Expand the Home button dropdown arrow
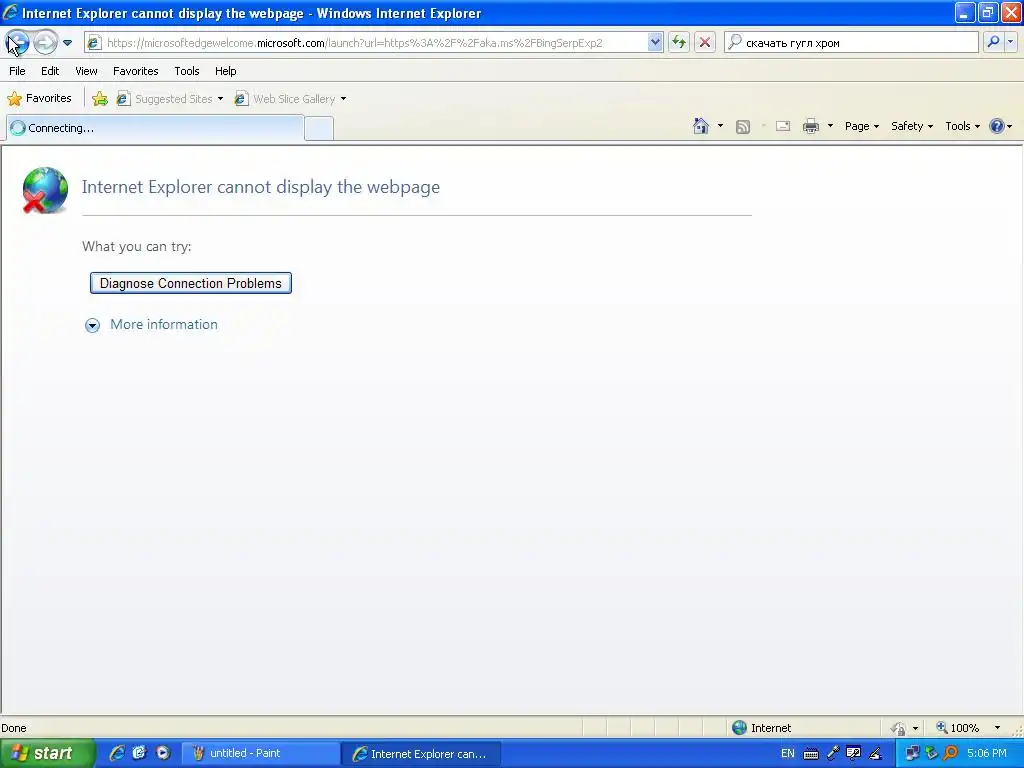Screen dimensions: 1024x768 [x=720, y=126]
